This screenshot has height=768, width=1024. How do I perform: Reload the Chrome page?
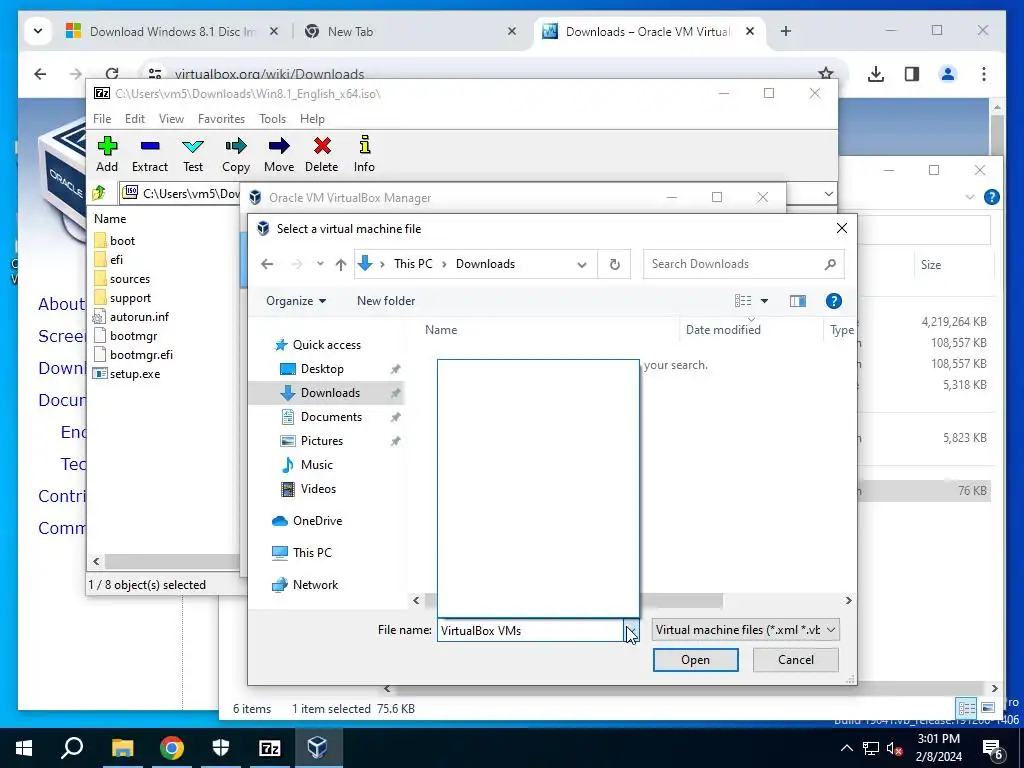[112, 74]
